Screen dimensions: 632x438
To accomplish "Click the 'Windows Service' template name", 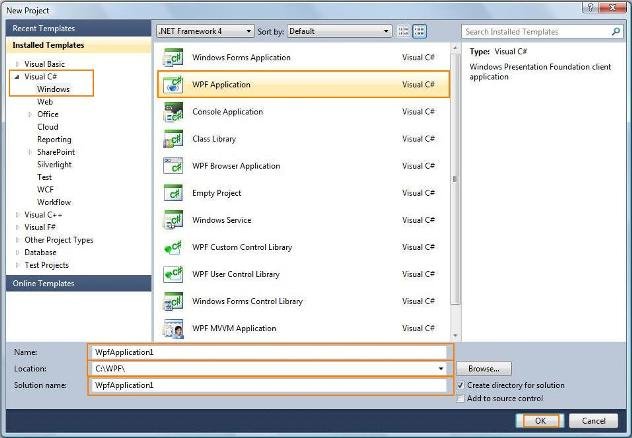I will tap(222, 220).
